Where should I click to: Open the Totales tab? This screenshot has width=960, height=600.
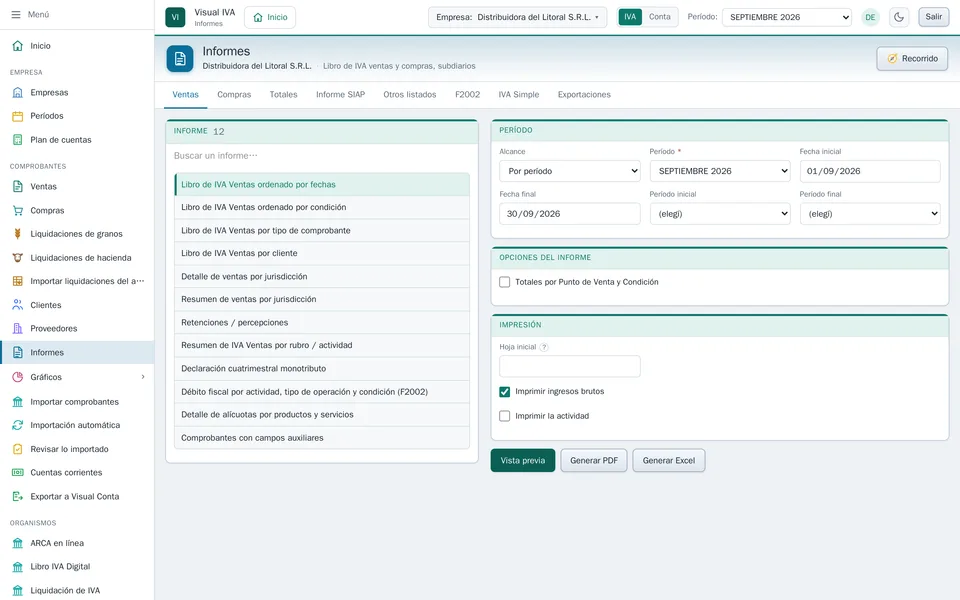(x=283, y=95)
